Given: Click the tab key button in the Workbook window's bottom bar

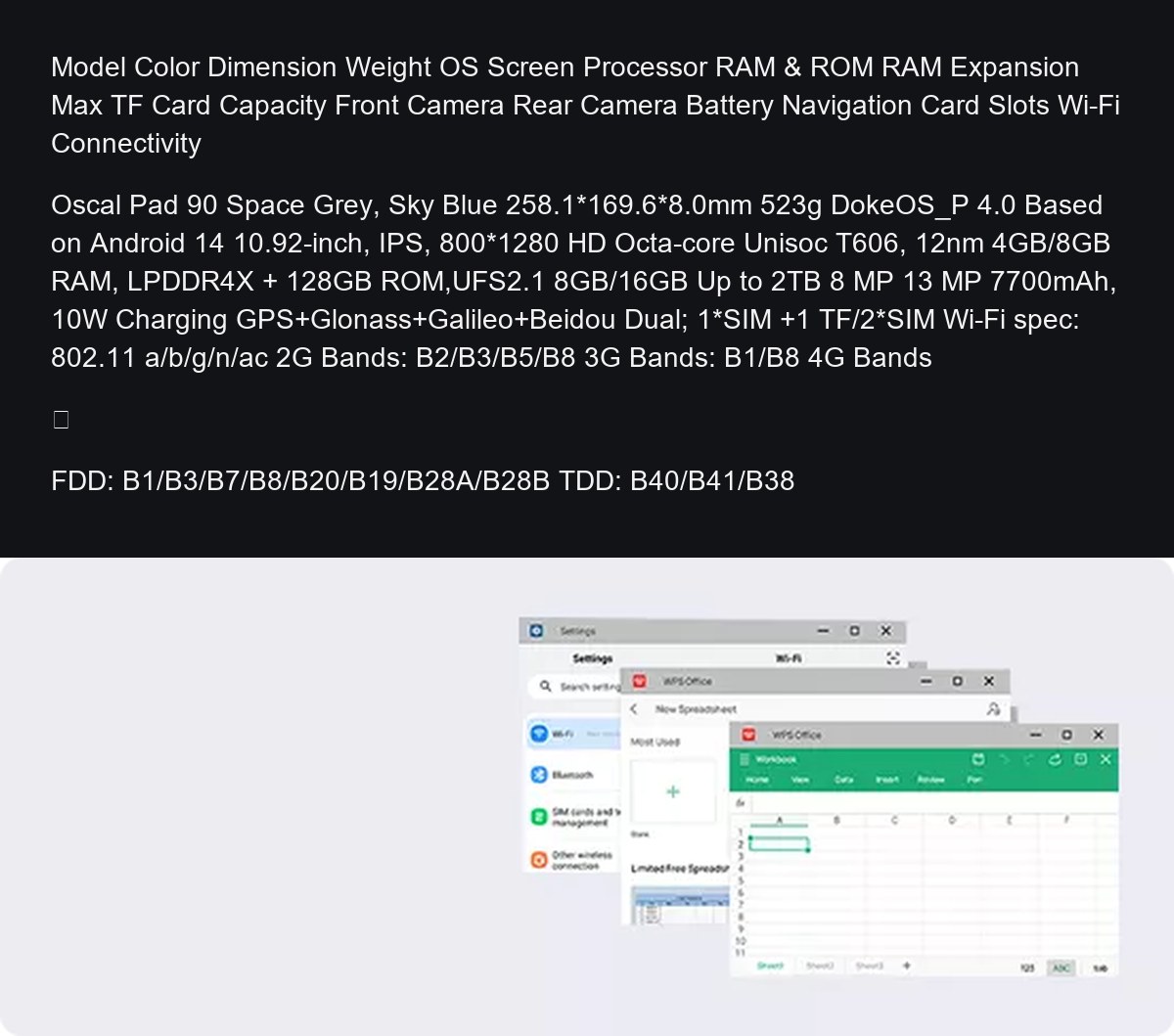Looking at the screenshot, I should point(1100,968).
